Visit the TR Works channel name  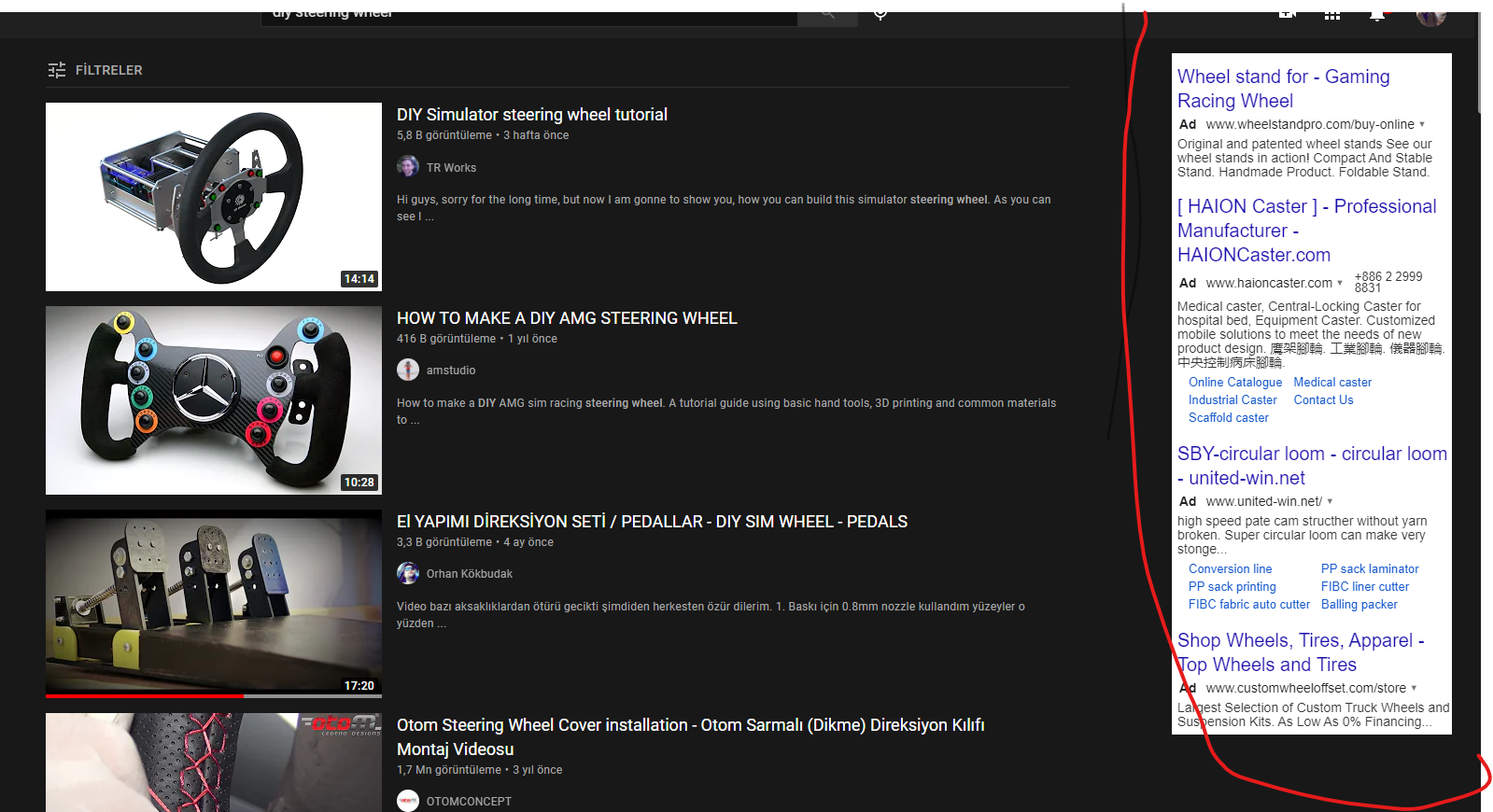pos(451,168)
